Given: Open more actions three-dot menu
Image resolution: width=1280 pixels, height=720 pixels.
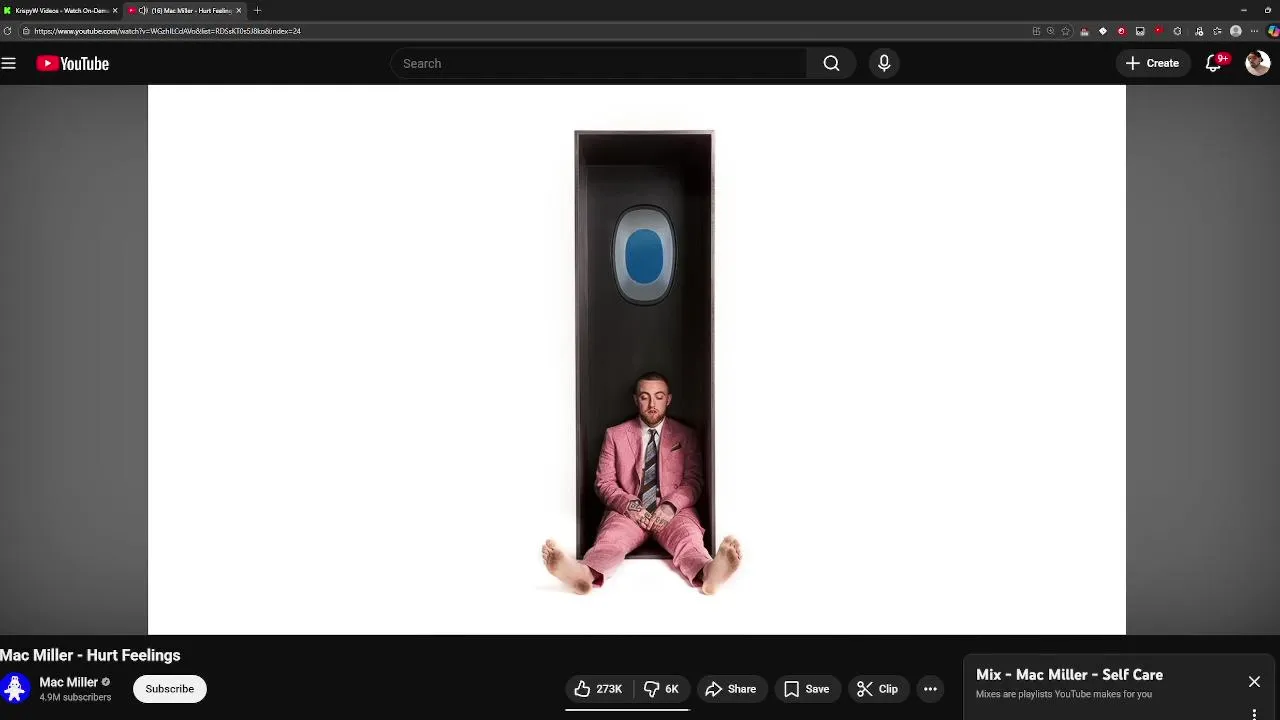Looking at the screenshot, I should point(930,689).
